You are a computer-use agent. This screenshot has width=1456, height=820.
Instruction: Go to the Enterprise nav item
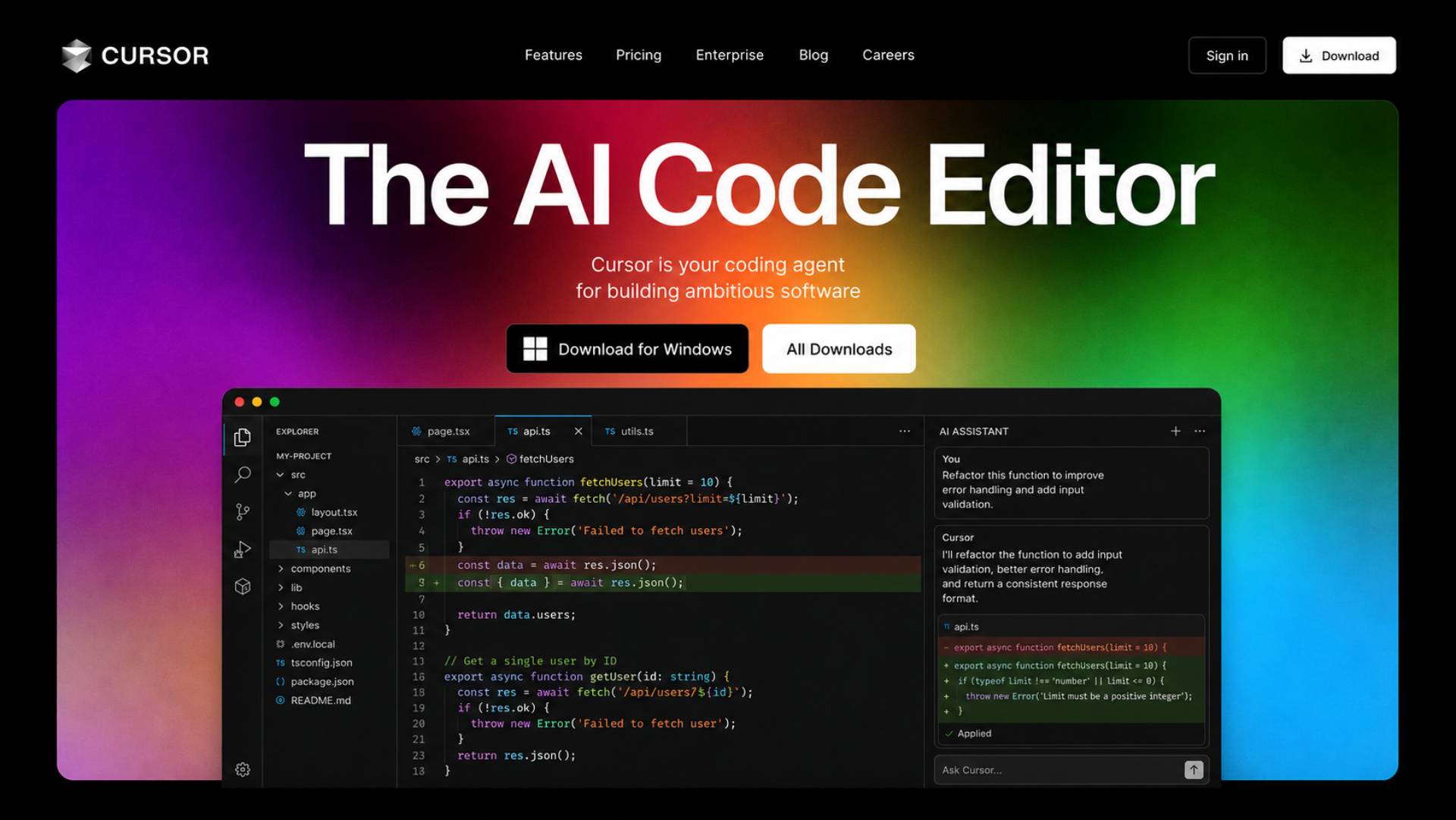coord(730,55)
